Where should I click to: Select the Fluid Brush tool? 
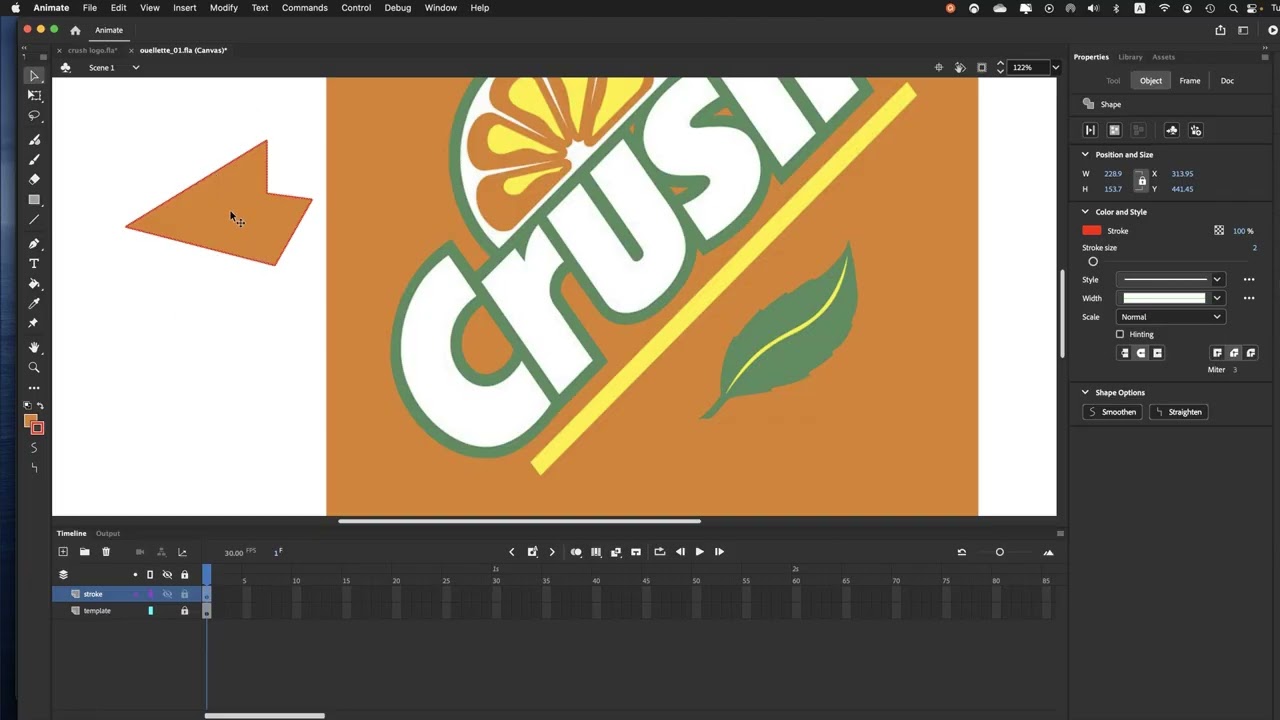34,140
